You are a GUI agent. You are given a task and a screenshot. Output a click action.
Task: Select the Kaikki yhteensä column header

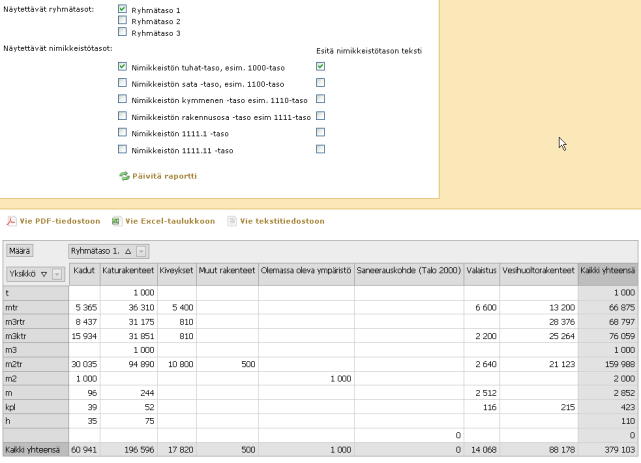(x=607, y=270)
